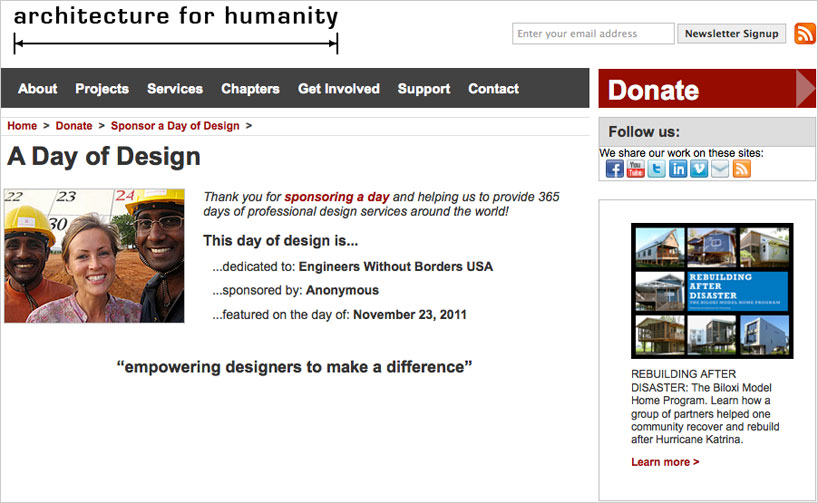Click the sponsor name 'Anonymous'

click(x=342, y=290)
